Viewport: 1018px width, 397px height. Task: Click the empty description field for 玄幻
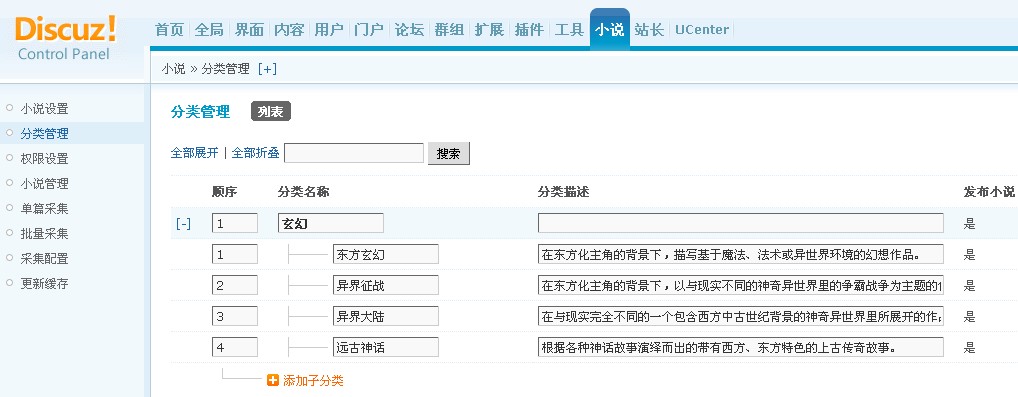point(741,223)
